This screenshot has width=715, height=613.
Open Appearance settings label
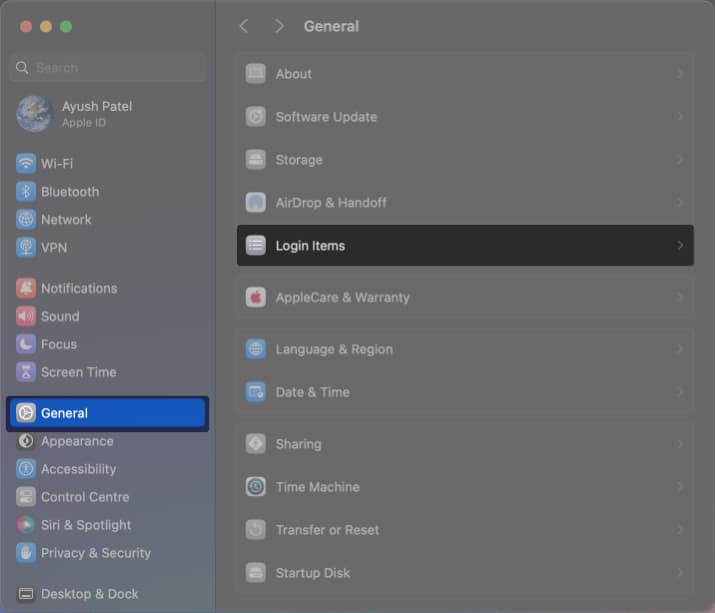77,441
